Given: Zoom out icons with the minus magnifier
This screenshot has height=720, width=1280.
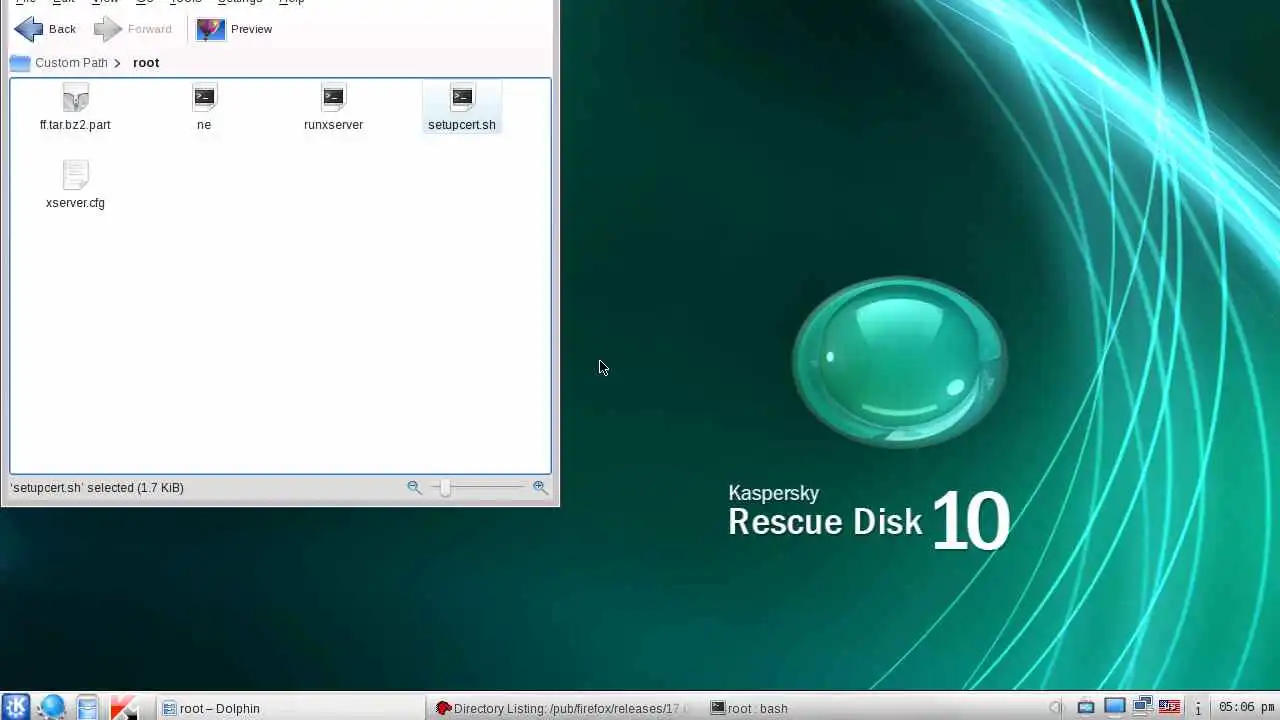Looking at the screenshot, I should pyautogui.click(x=414, y=487).
